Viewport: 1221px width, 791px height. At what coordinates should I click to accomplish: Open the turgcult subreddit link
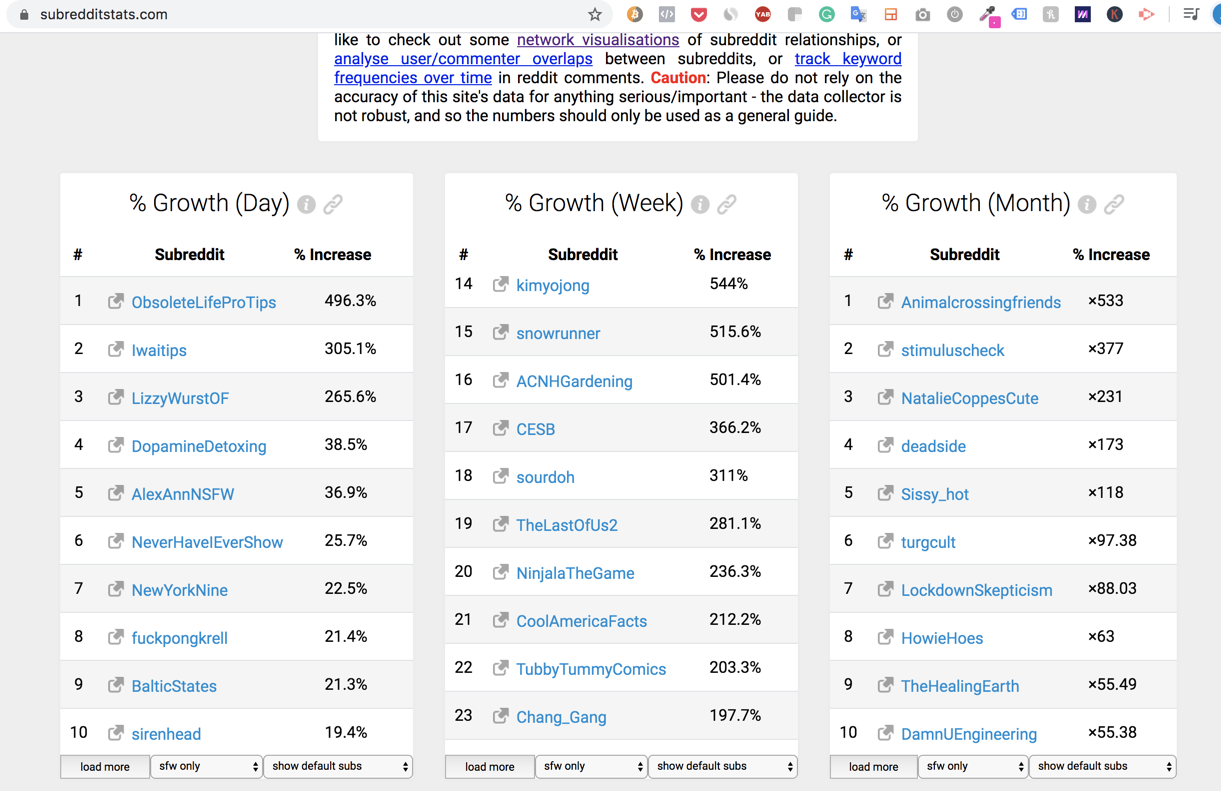[x=928, y=542]
